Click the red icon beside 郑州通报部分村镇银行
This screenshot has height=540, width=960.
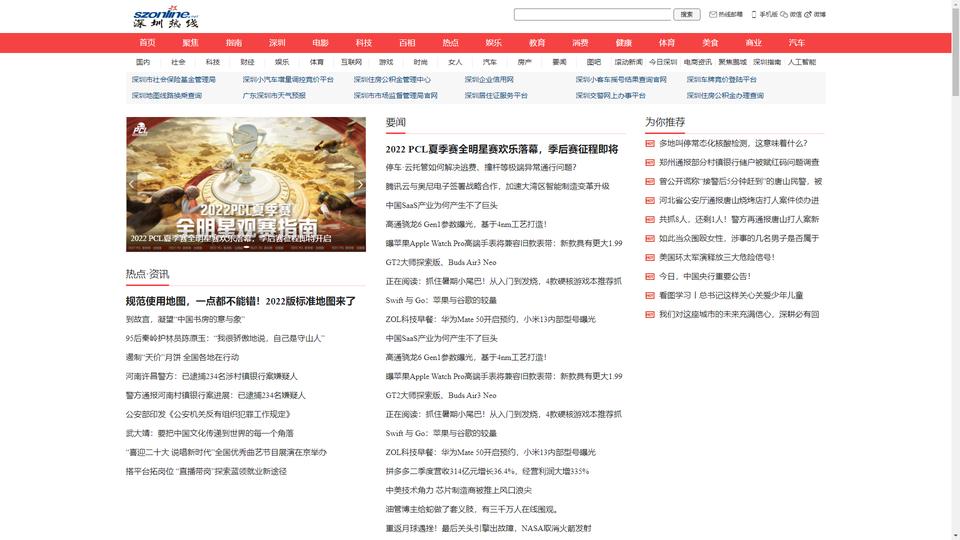[x=650, y=162]
